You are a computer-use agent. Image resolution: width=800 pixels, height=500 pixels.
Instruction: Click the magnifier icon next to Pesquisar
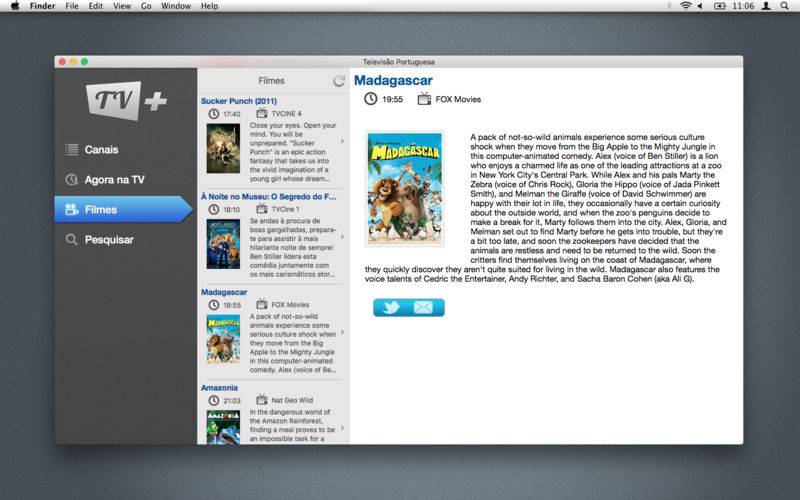pyautogui.click(x=72, y=239)
